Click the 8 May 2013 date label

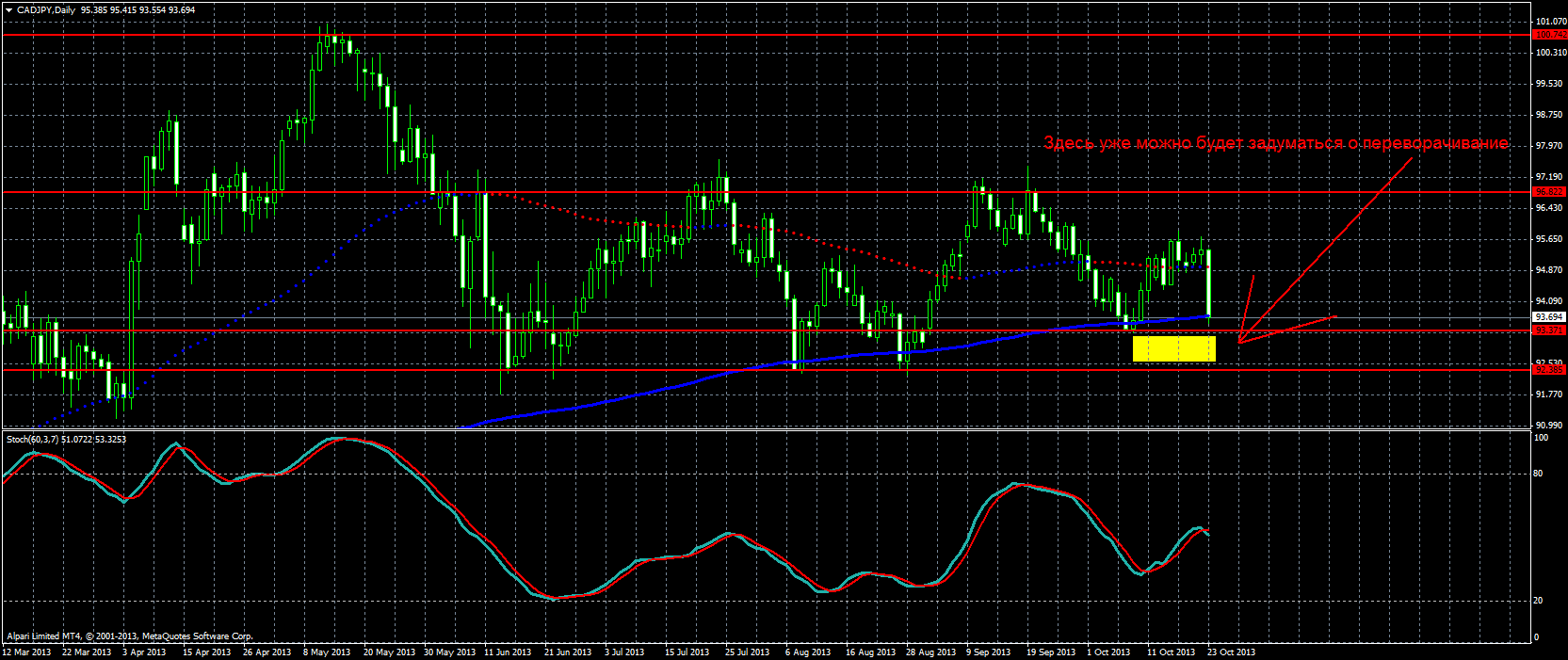[x=327, y=652]
